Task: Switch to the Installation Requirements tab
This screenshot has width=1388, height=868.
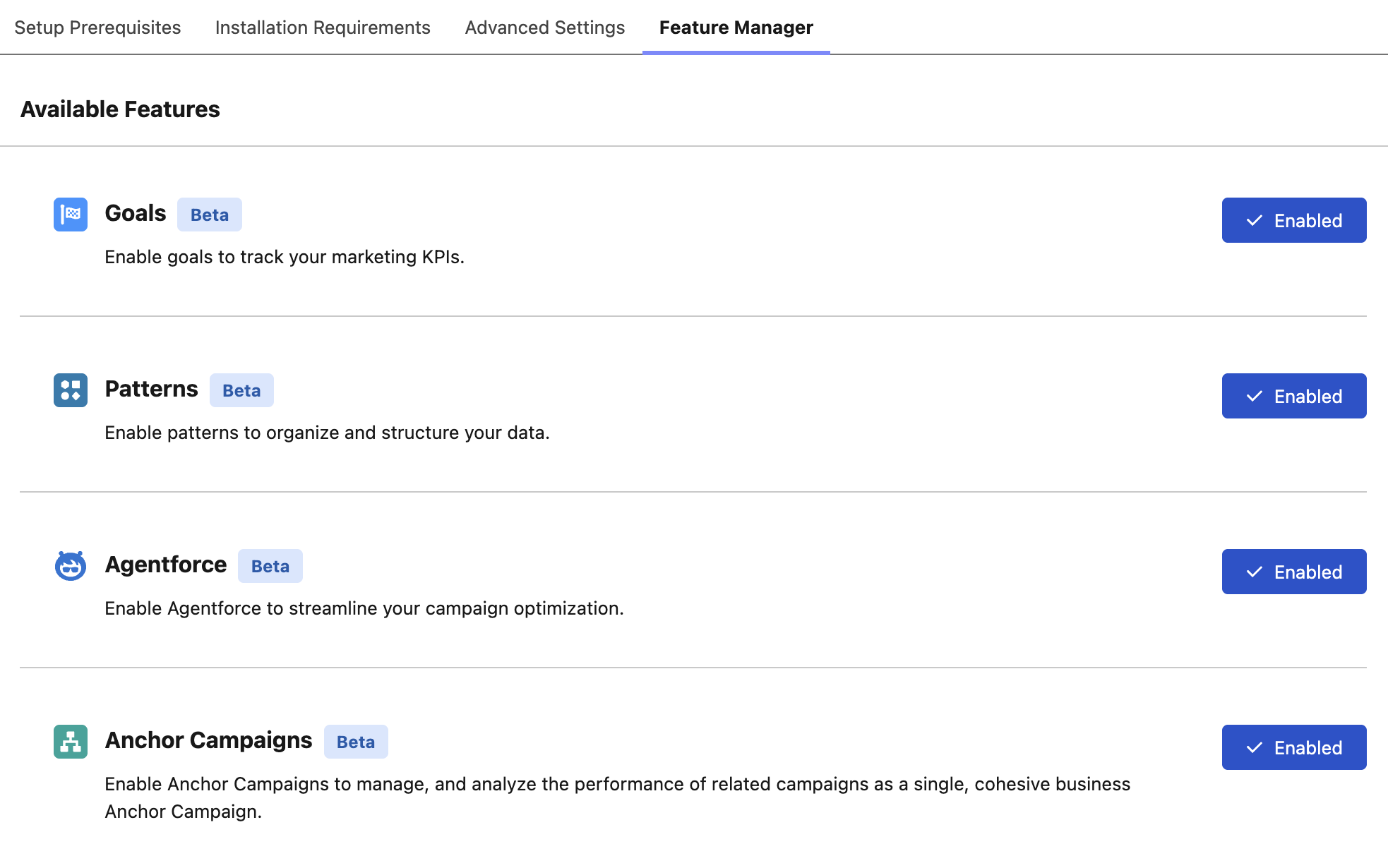Action: click(323, 28)
